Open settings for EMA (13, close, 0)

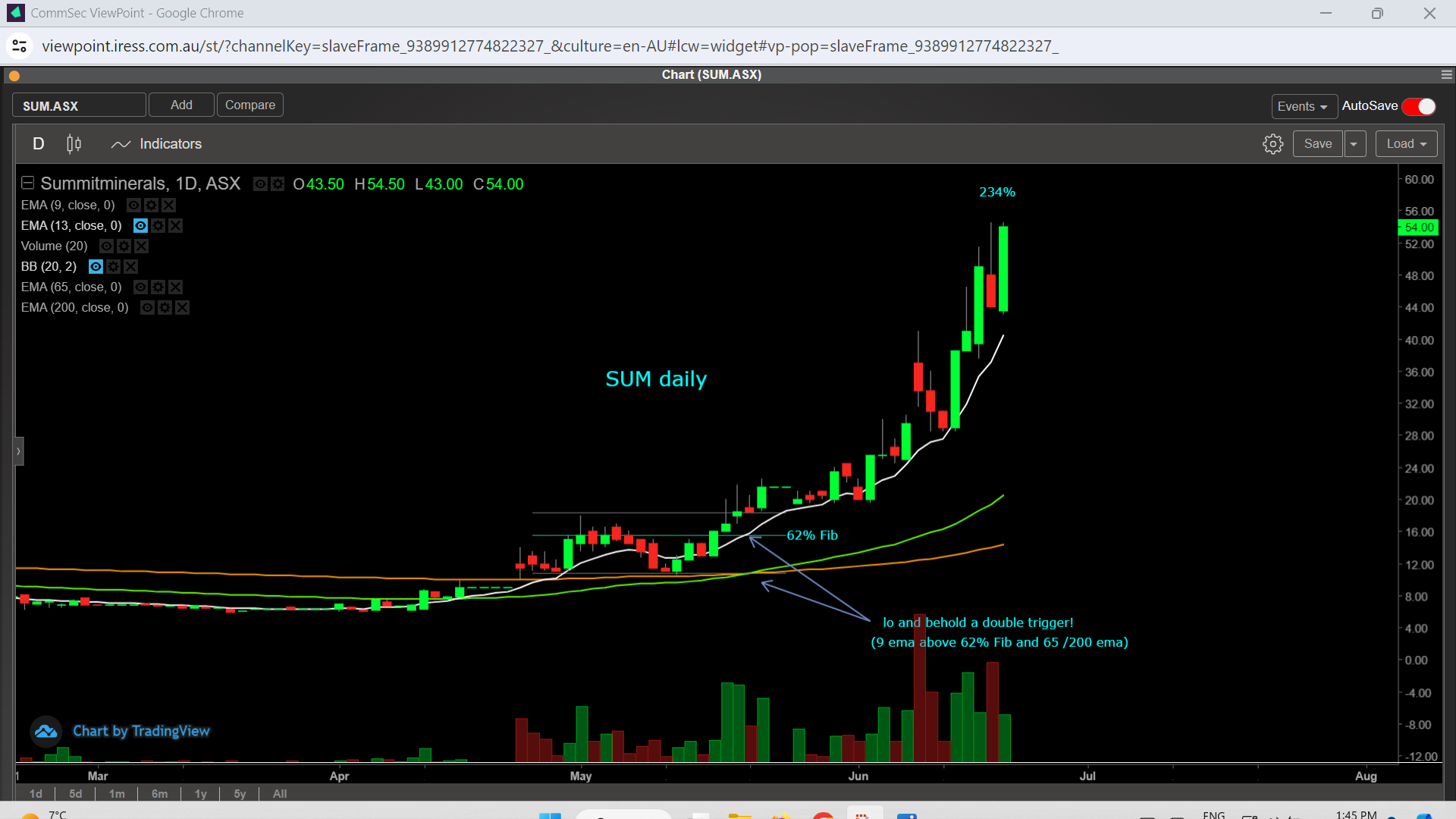(158, 226)
